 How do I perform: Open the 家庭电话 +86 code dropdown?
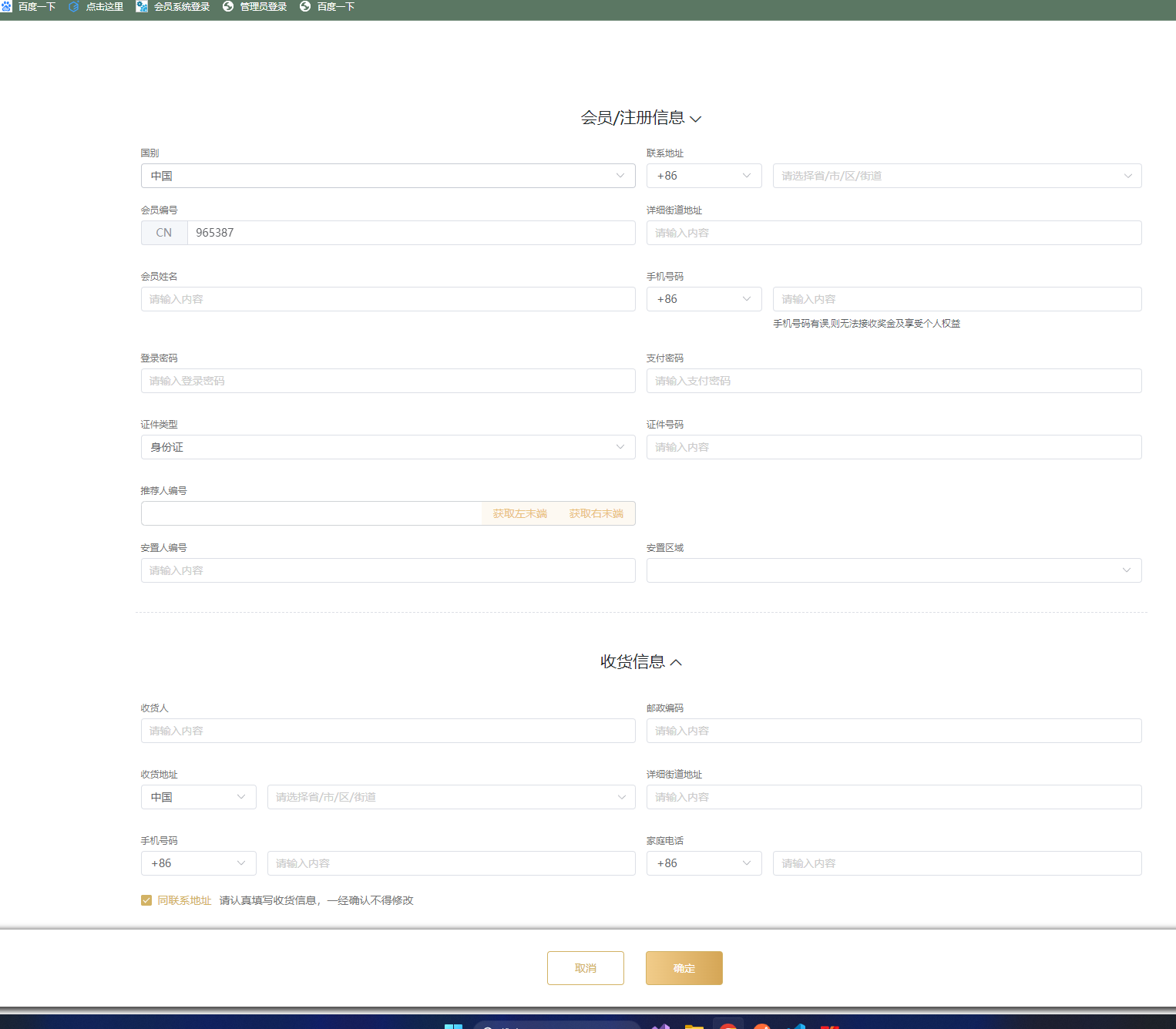coord(704,863)
